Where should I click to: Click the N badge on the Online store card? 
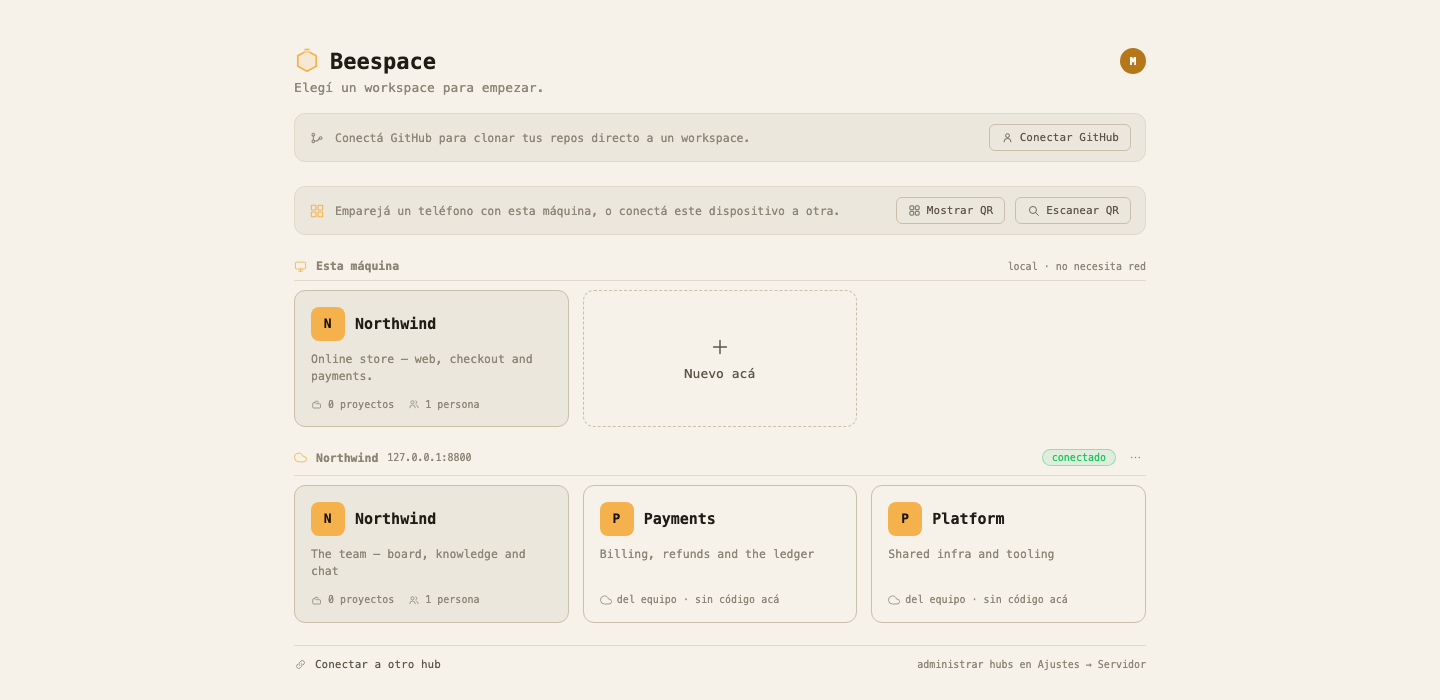click(328, 324)
